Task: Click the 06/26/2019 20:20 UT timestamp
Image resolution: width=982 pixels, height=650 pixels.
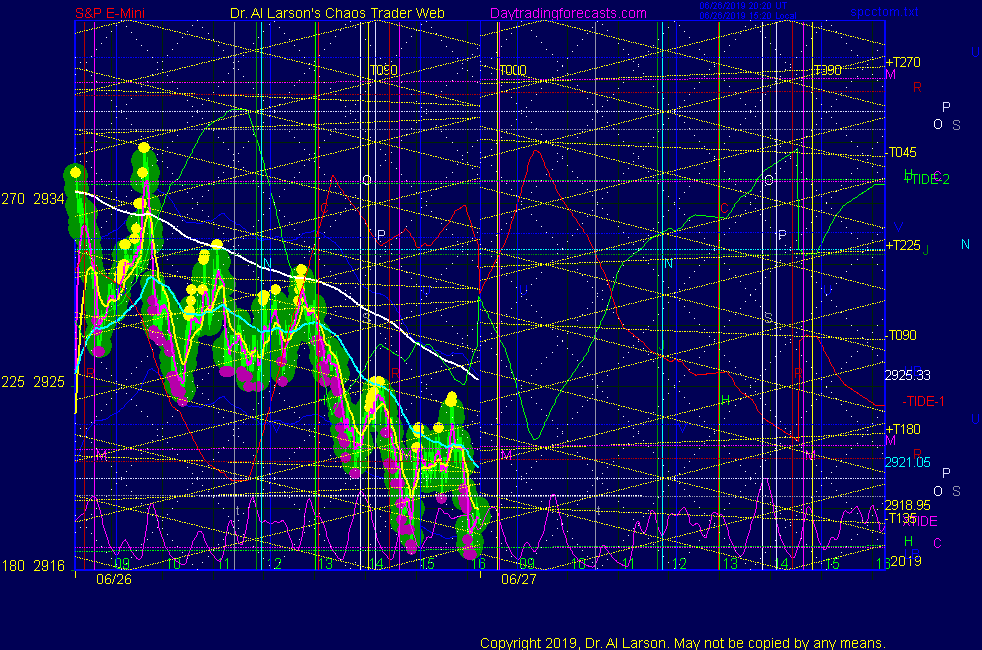Action: click(x=743, y=6)
